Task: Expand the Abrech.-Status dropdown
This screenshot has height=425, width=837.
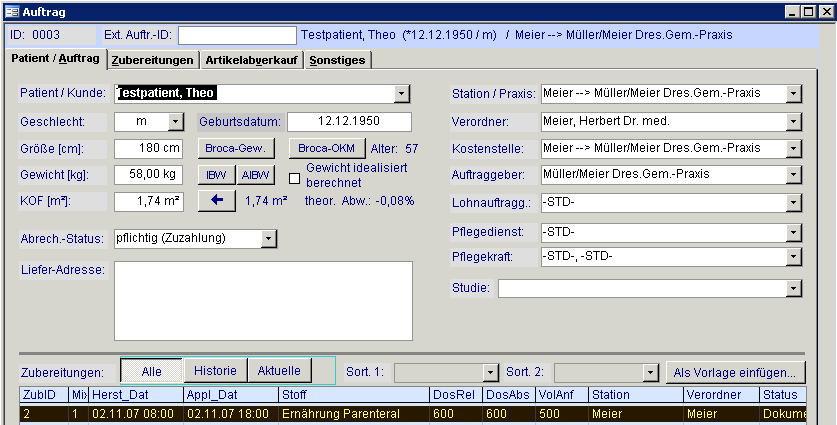Action: [x=269, y=239]
